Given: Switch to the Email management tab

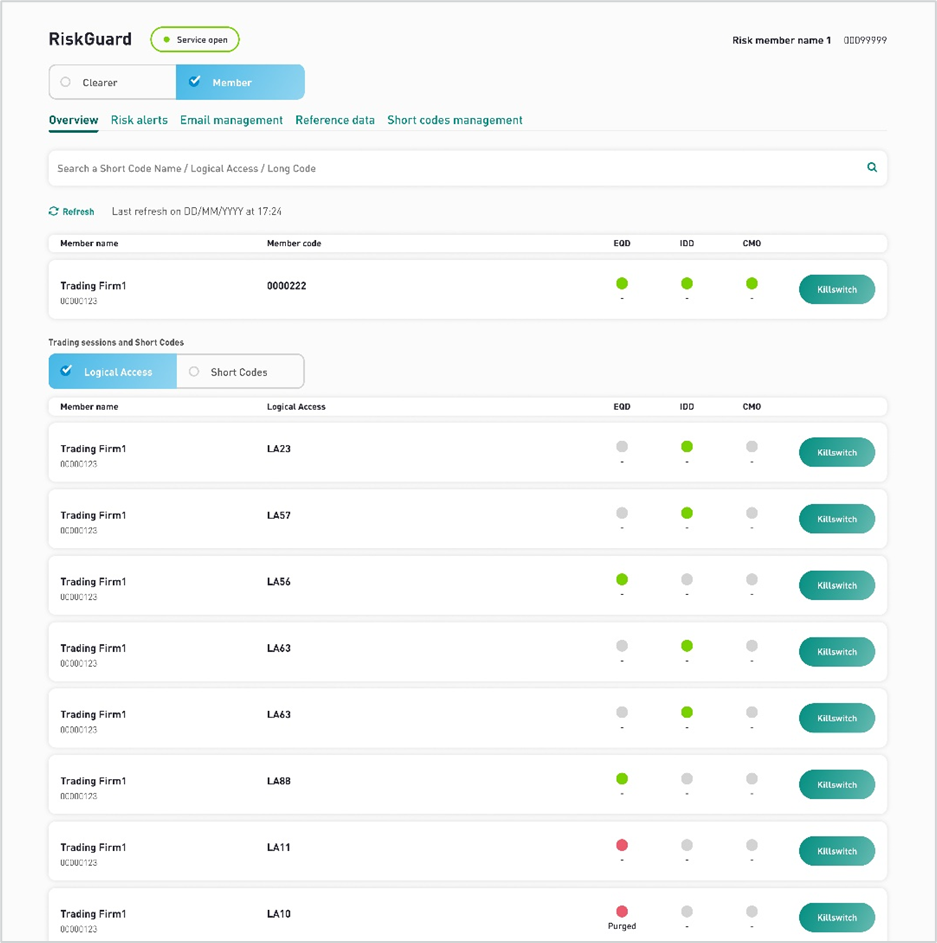Looking at the screenshot, I should 231,120.
